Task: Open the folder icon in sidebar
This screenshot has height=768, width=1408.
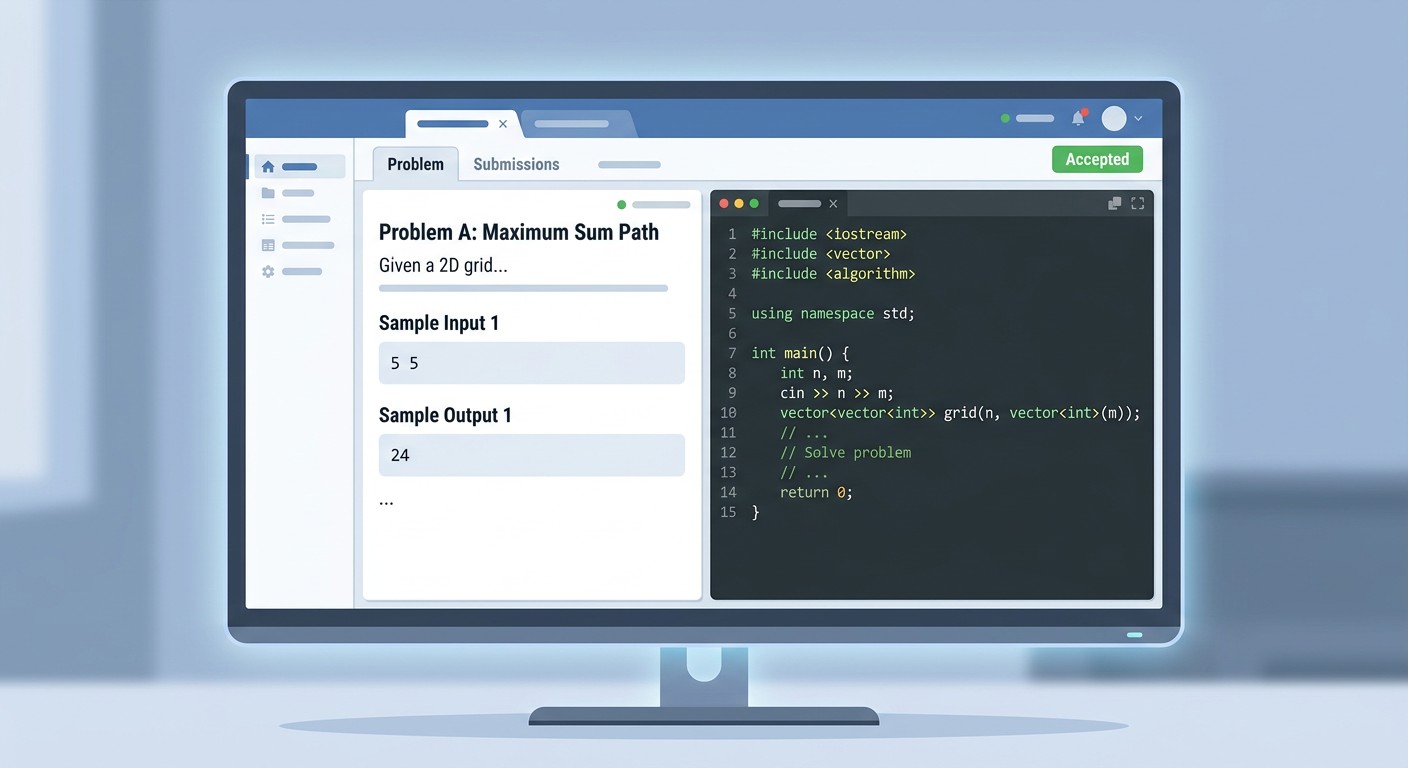Action: pyautogui.click(x=268, y=193)
